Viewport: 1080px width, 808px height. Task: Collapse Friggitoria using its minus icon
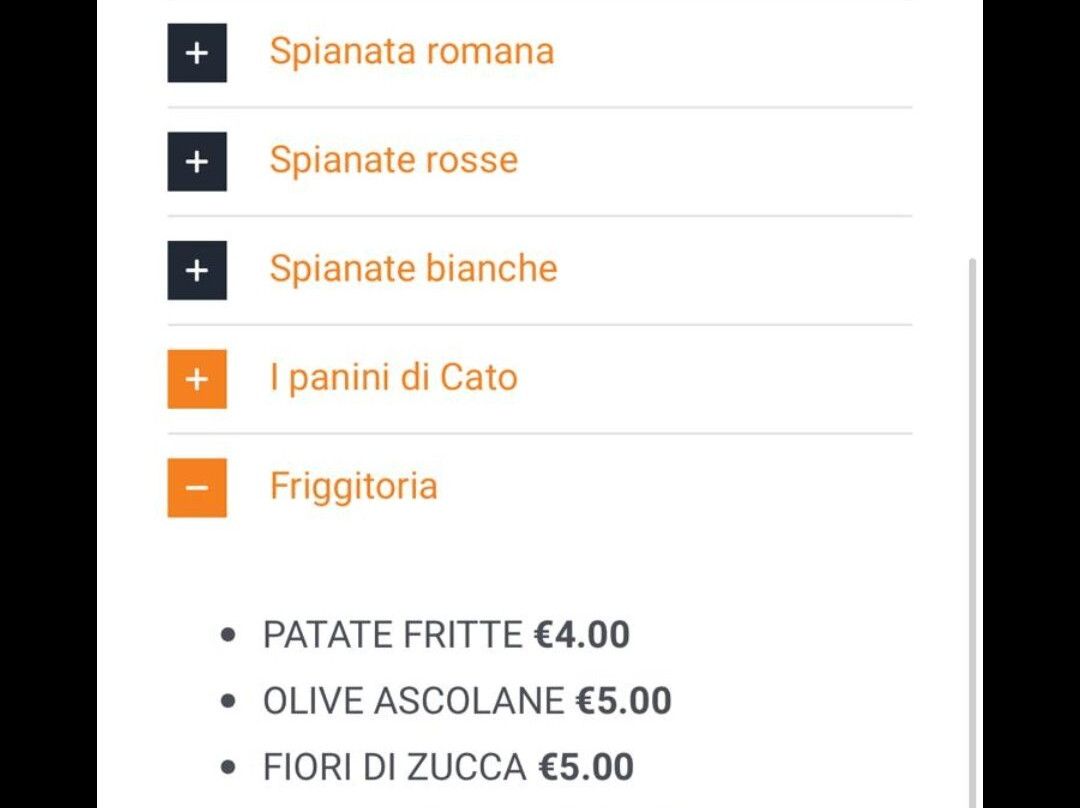point(197,488)
